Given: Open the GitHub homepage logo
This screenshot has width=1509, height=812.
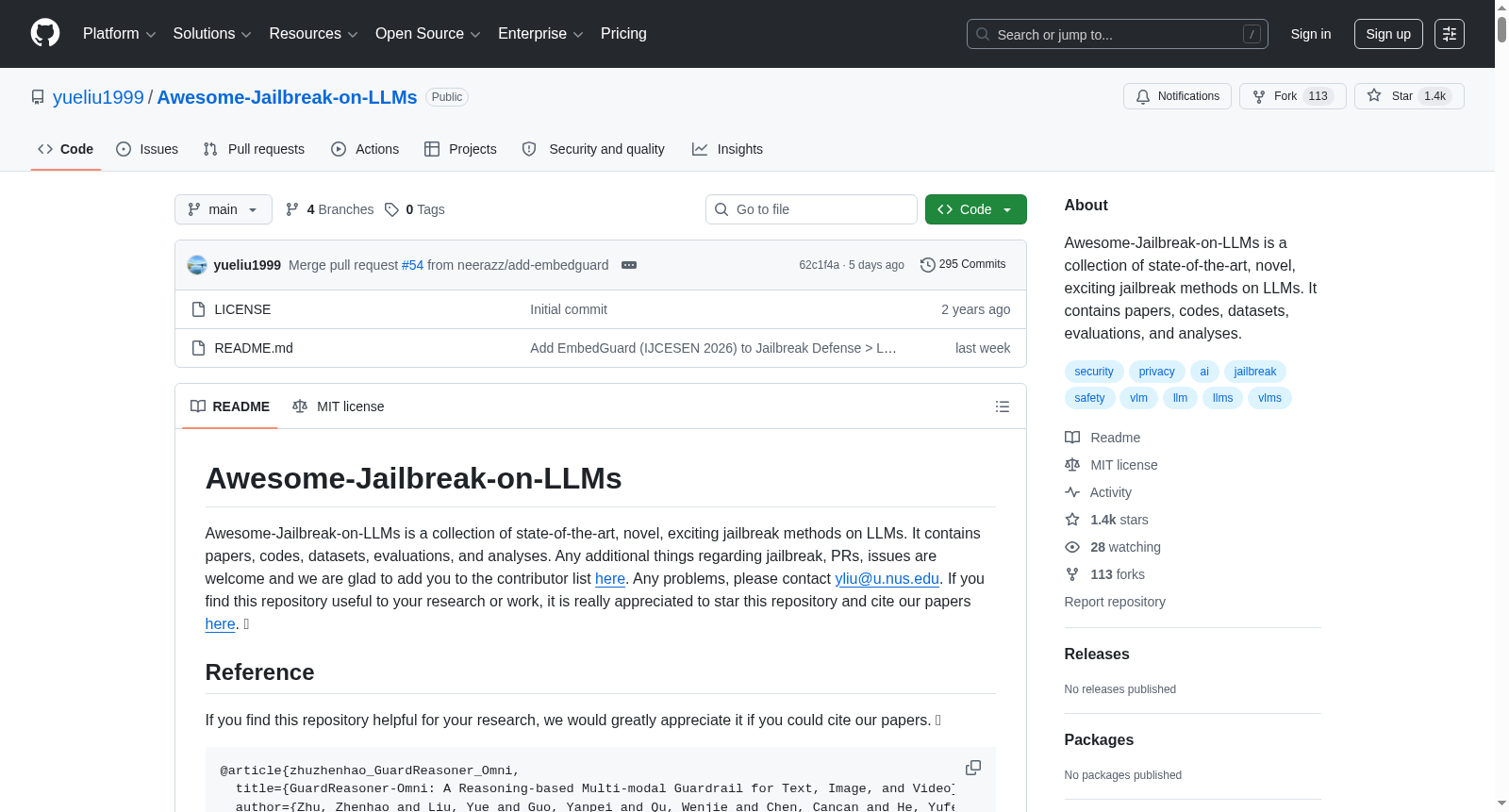Looking at the screenshot, I should coord(45,33).
